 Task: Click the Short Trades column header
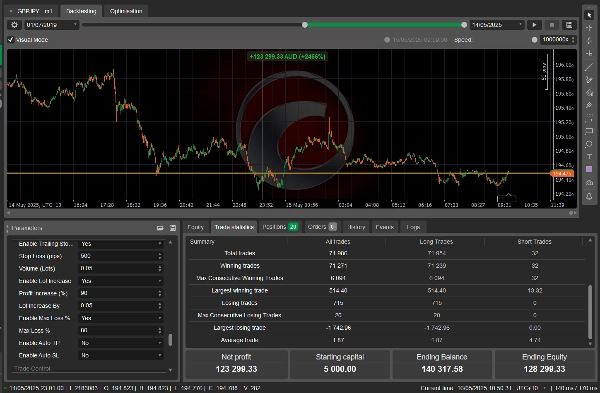[534, 241]
